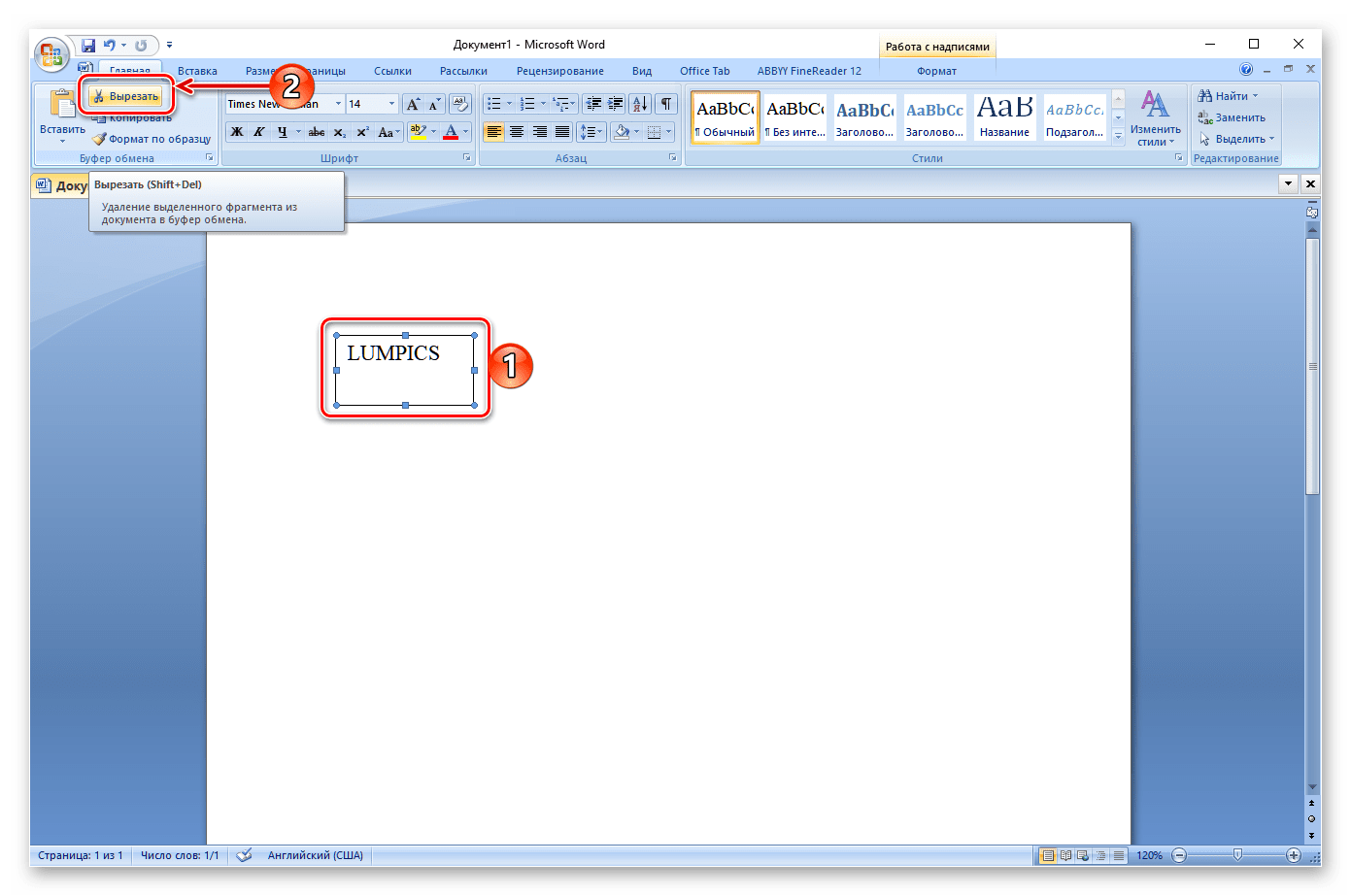1351x896 pixels.
Task: Toggle the paragraph marks ¶ display
Action: coord(665,104)
